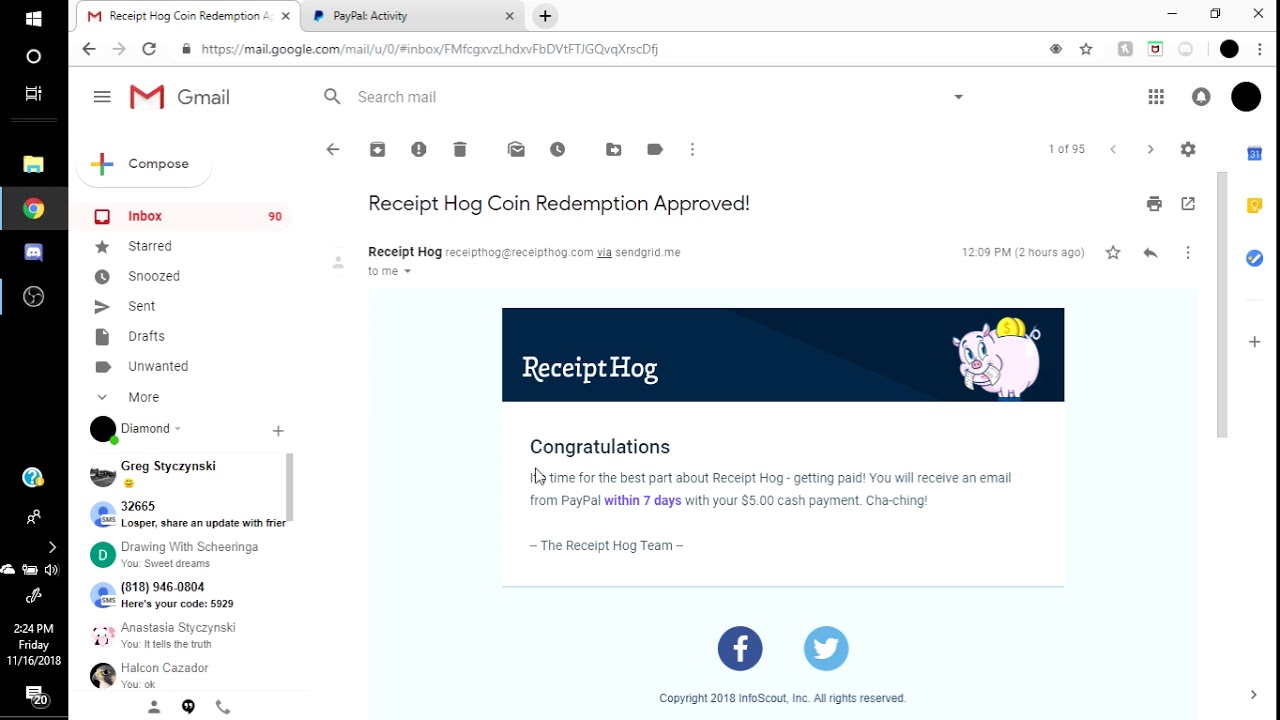Delete this email with trash icon

coord(460,149)
